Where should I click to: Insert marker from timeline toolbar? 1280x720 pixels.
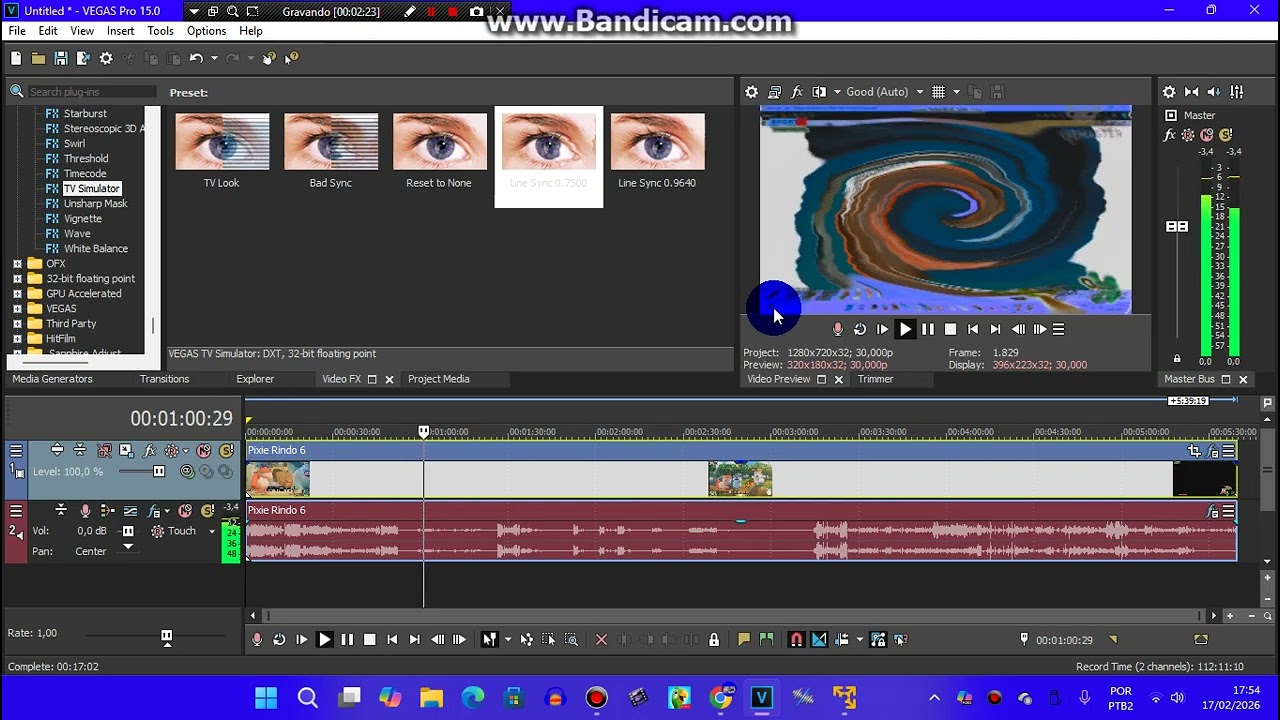[744, 640]
